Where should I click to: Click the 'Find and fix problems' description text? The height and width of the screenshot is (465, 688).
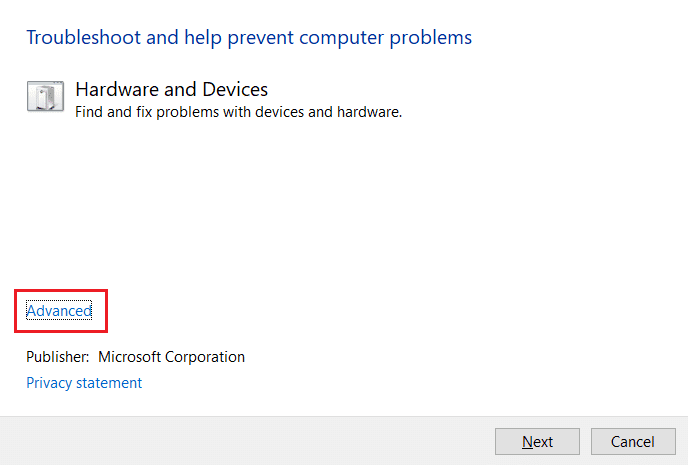click(x=238, y=112)
